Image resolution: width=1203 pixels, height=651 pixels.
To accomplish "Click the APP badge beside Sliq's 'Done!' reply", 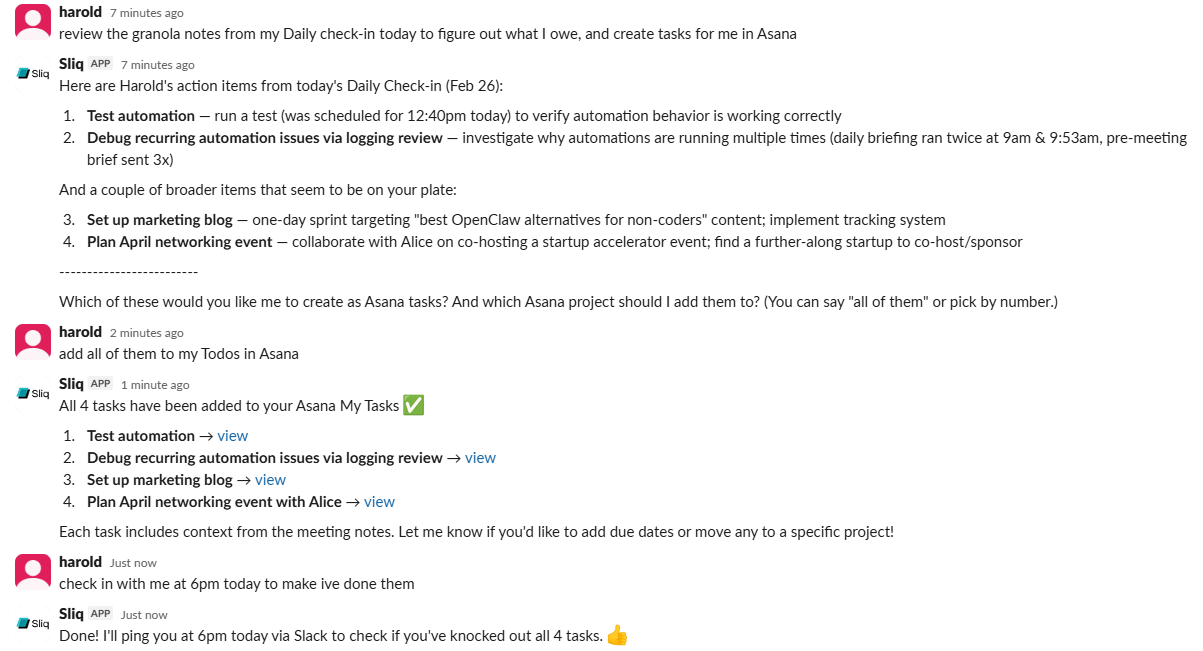I will click(x=100, y=613).
